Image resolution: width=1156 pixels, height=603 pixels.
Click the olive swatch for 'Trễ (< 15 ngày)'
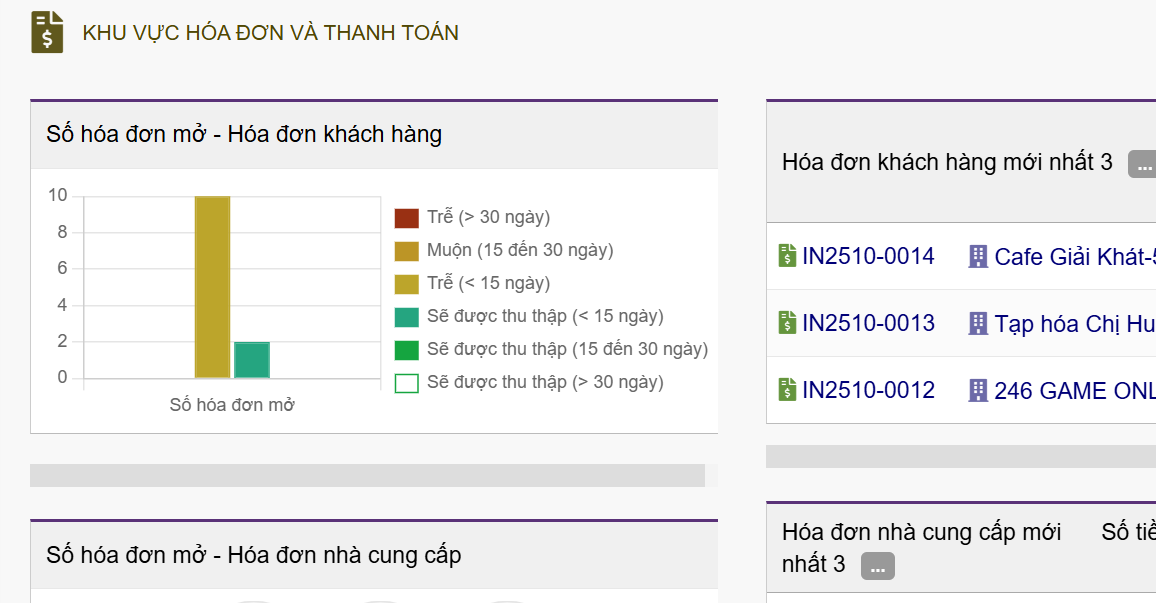click(406, 283)
